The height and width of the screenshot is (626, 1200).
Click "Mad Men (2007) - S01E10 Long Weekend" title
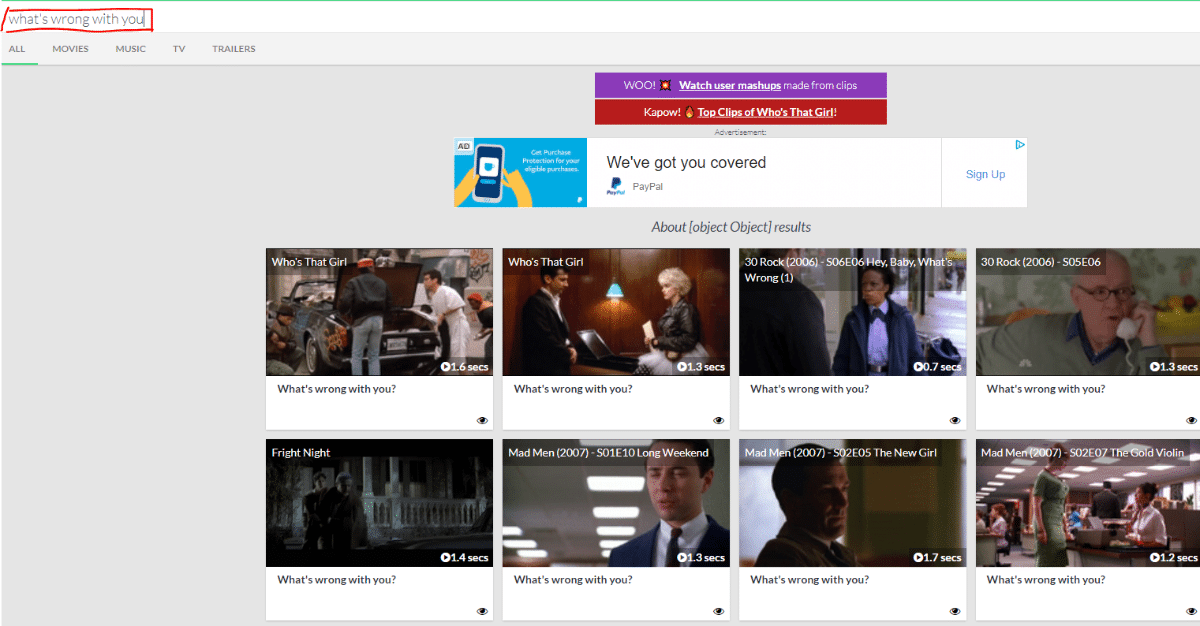[x=608, y=453]
